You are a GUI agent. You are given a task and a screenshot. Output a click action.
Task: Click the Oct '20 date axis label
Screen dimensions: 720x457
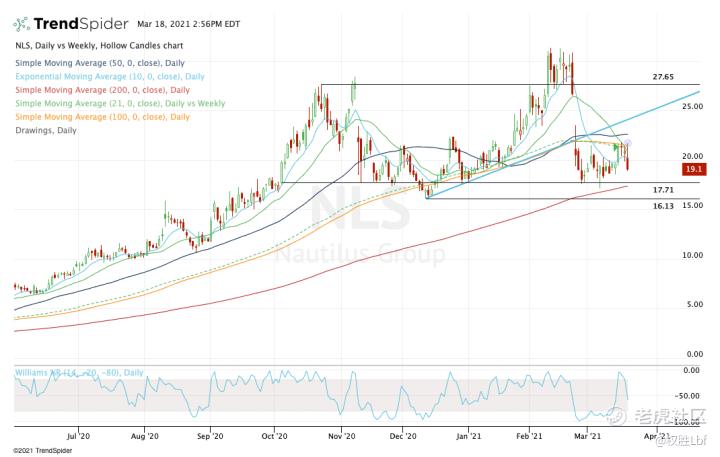(275, 436)
